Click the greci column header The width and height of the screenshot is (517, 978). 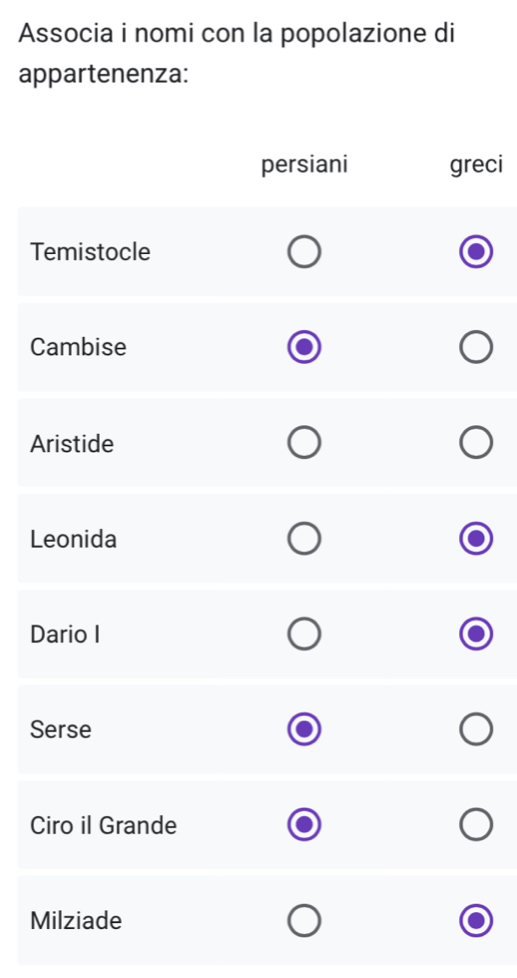(x=476, y=166)
